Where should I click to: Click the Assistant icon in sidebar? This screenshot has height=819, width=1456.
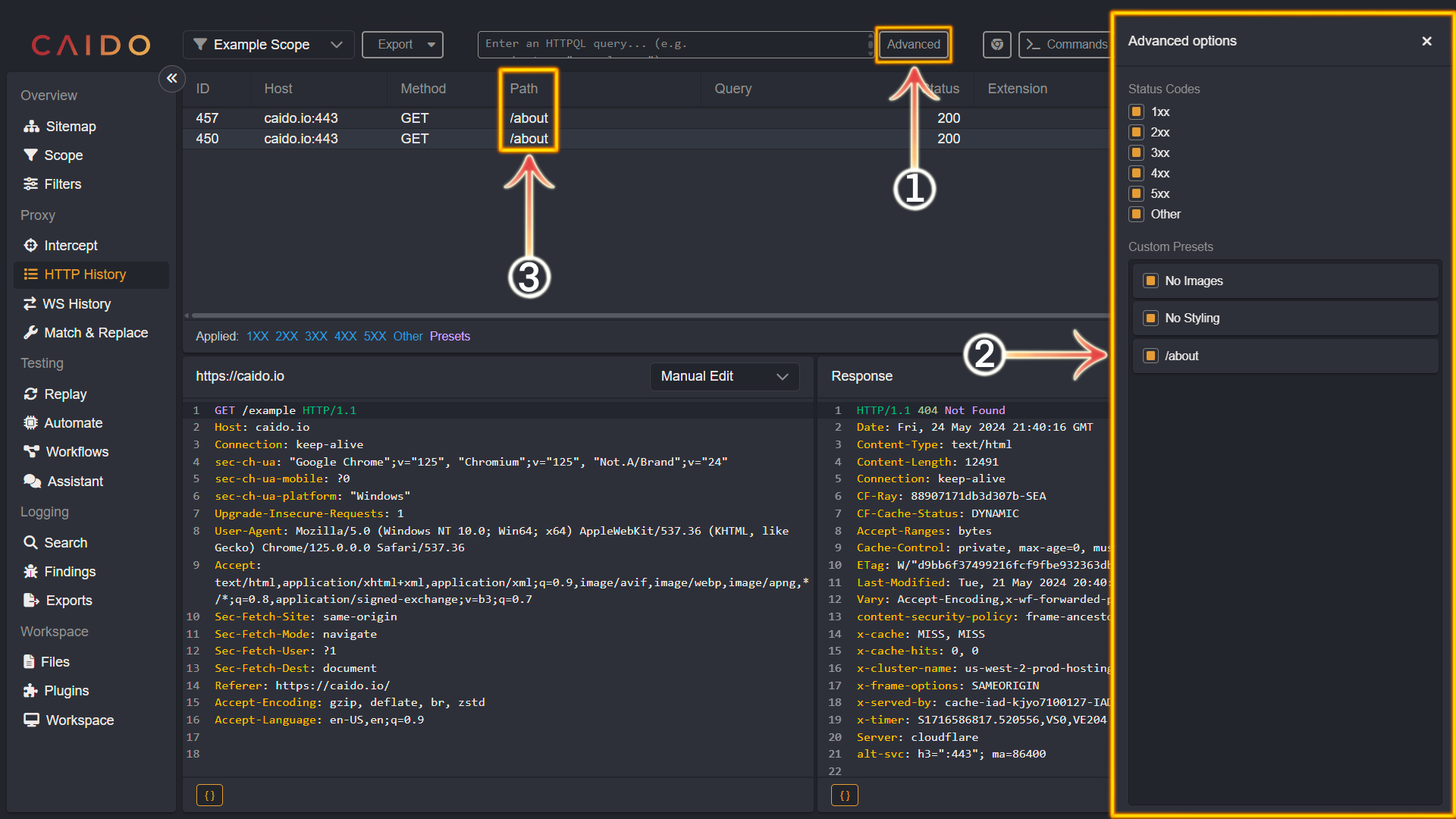tap(32, 480)
